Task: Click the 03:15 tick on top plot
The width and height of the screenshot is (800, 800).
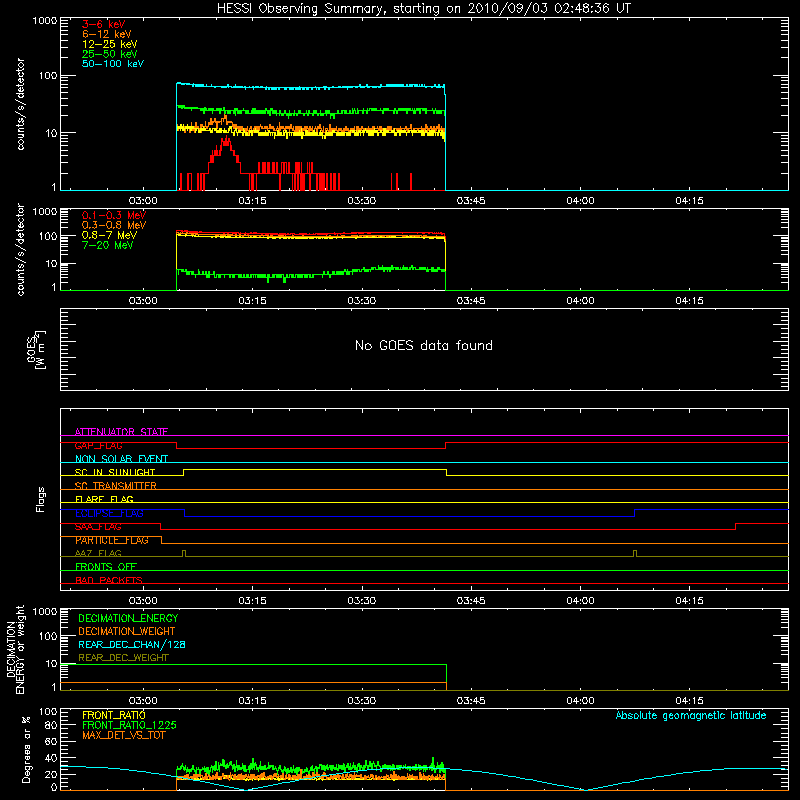Action: coord(253,201)
